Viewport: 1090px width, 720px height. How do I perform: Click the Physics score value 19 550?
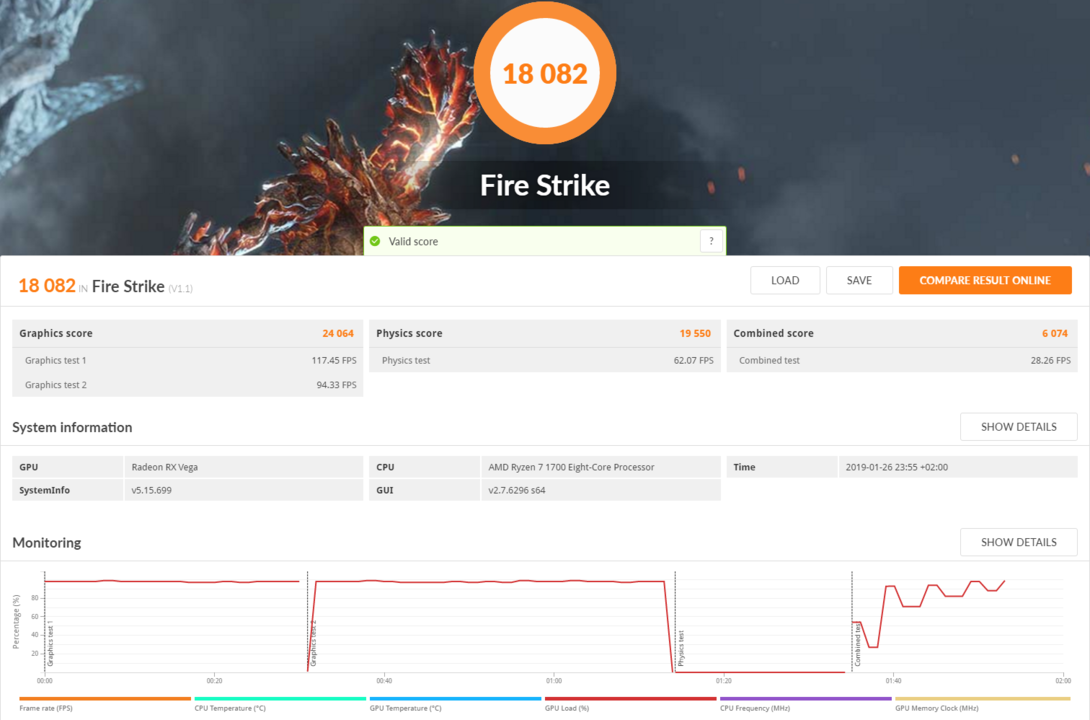pyautogui.click(x=695, y=334)
